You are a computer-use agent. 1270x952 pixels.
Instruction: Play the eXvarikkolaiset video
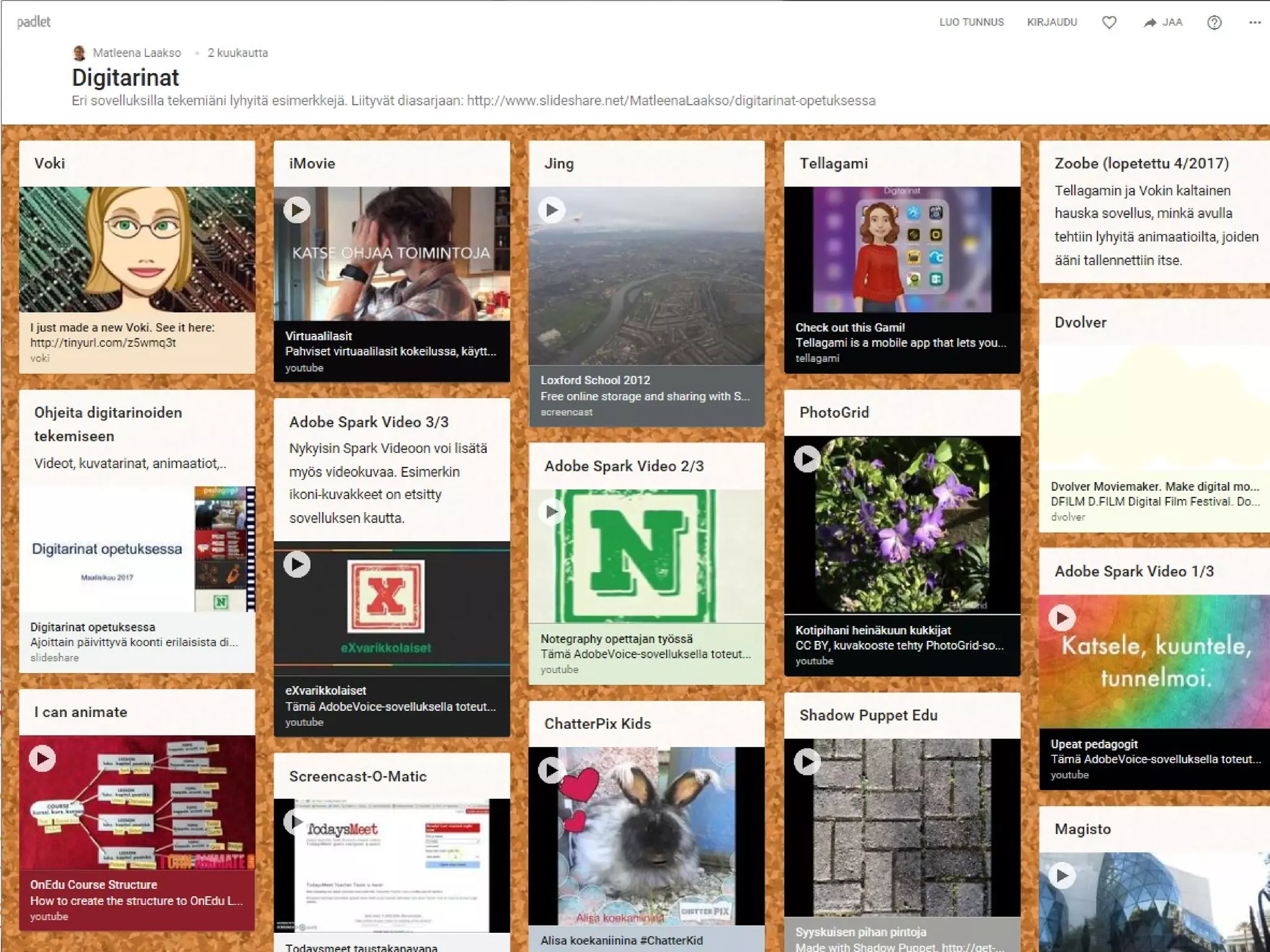[297, 564]
